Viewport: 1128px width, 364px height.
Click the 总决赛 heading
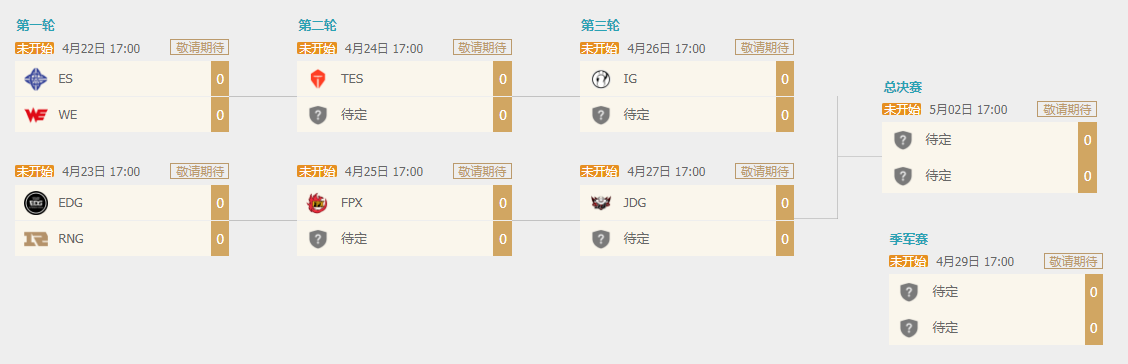903,87
